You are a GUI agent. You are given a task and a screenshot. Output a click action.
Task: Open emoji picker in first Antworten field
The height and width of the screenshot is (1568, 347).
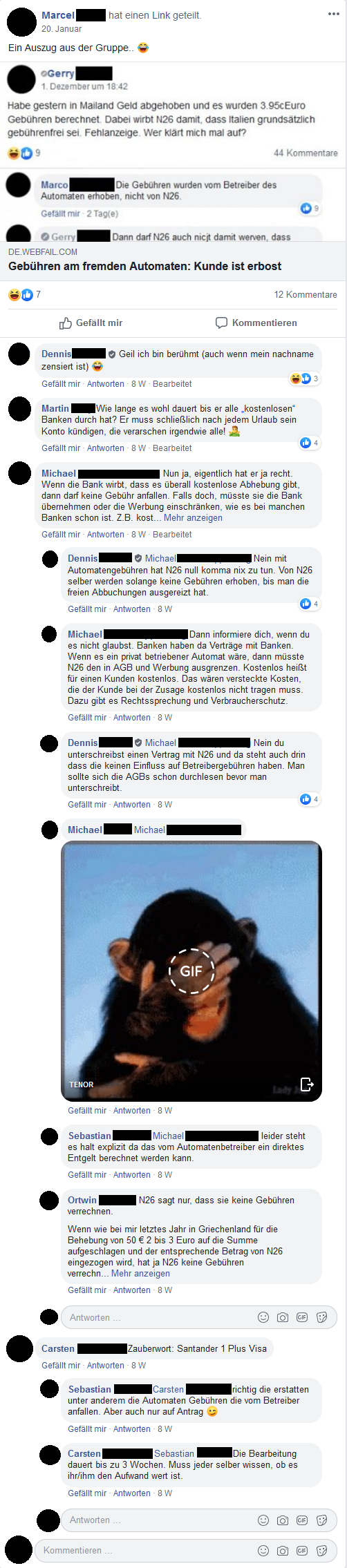263,1317
